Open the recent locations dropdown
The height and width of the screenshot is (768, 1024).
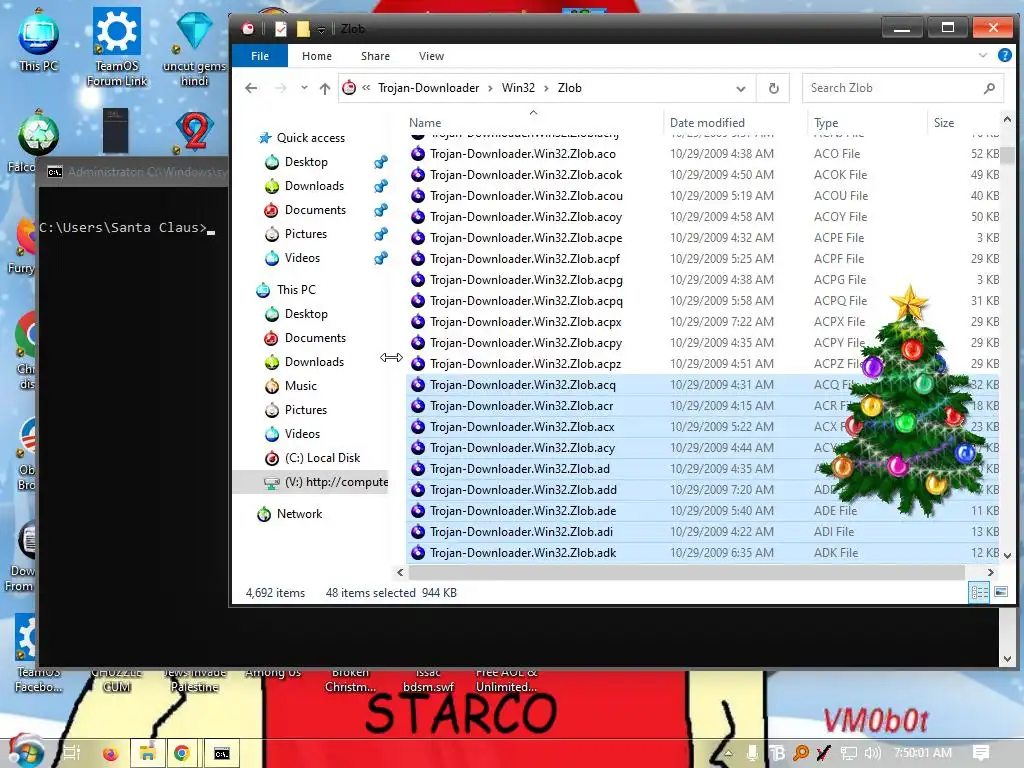click(x=304, y=88)
